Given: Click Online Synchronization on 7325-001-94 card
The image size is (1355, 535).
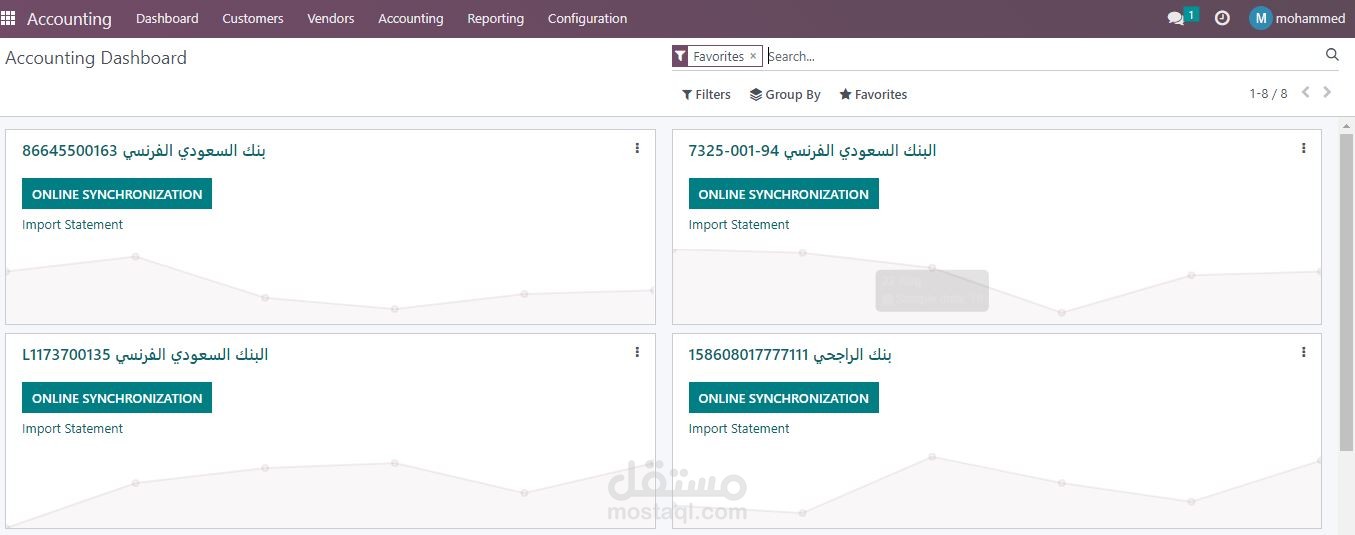Looking at the screenshot, I should pyautogui.click(x=784, y=194).
